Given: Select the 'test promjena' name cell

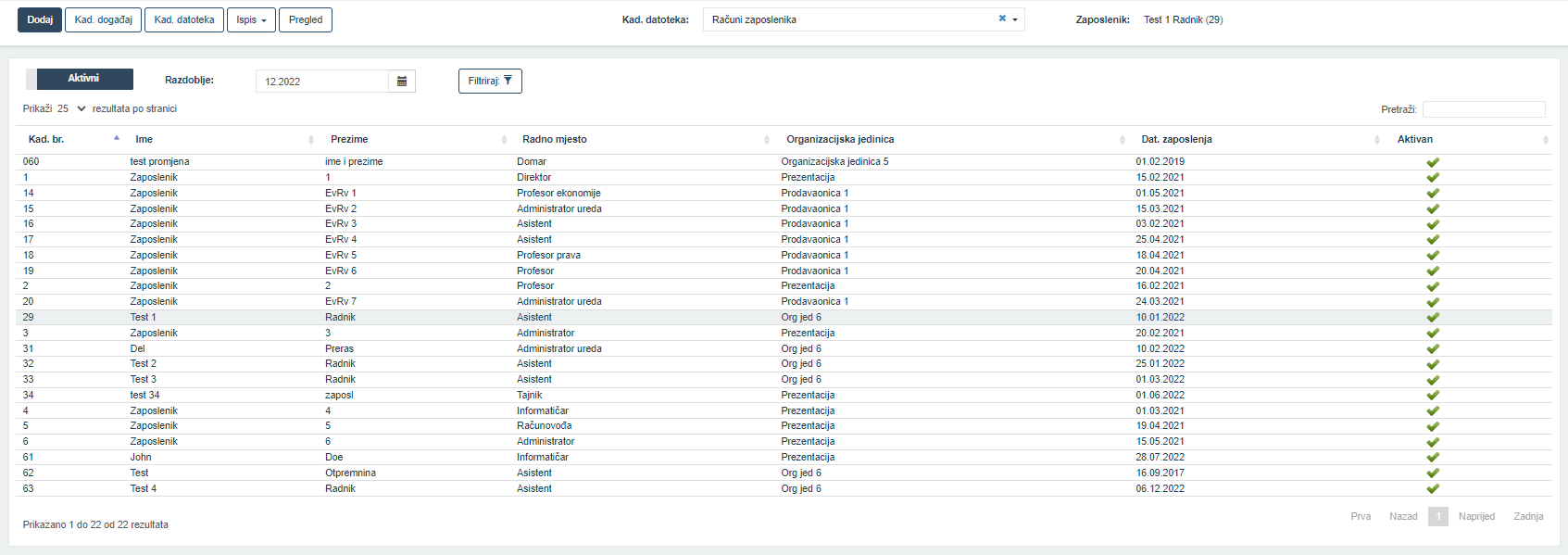Looking at the screenshot, I should (x=159, y=161).
